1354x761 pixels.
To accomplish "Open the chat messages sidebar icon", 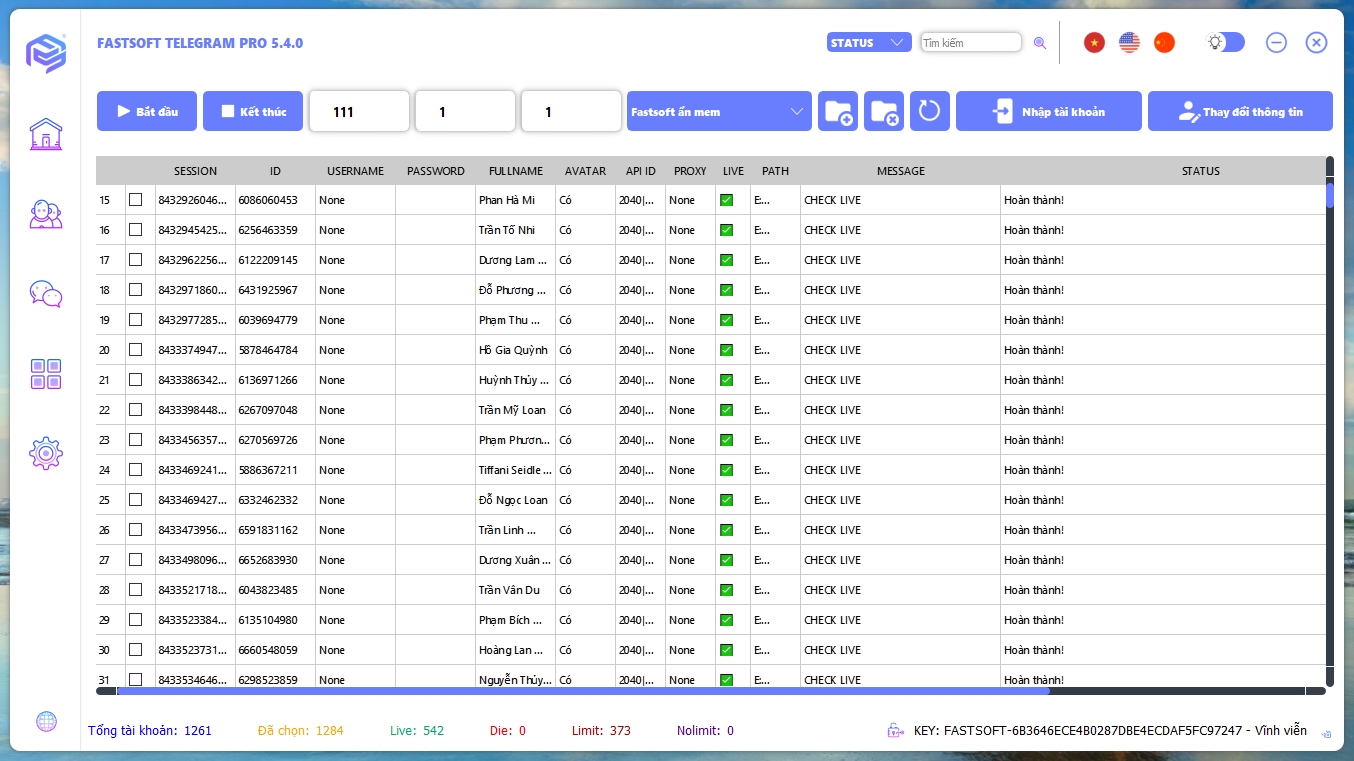I will pos(46,294).
